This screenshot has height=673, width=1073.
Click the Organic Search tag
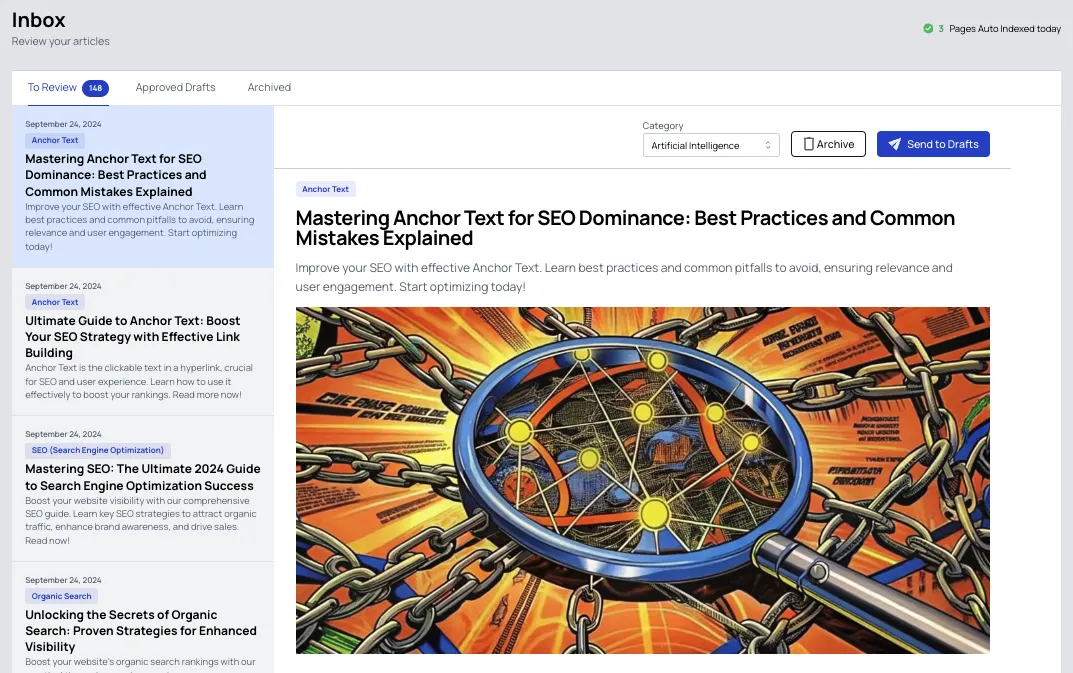(62, 596)
